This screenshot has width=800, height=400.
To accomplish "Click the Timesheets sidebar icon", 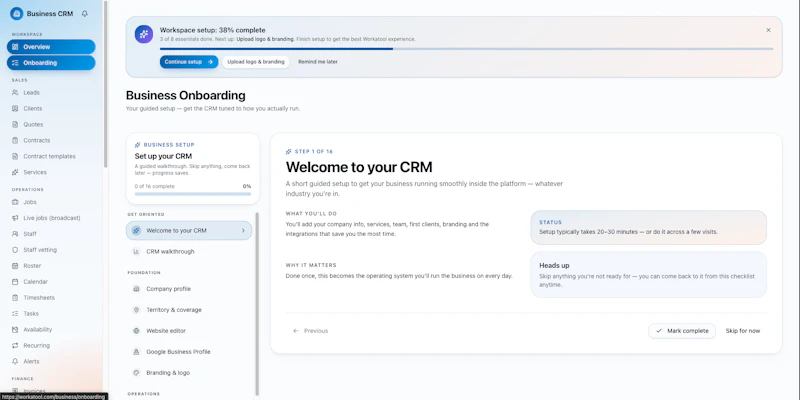I will coord(15,297).
